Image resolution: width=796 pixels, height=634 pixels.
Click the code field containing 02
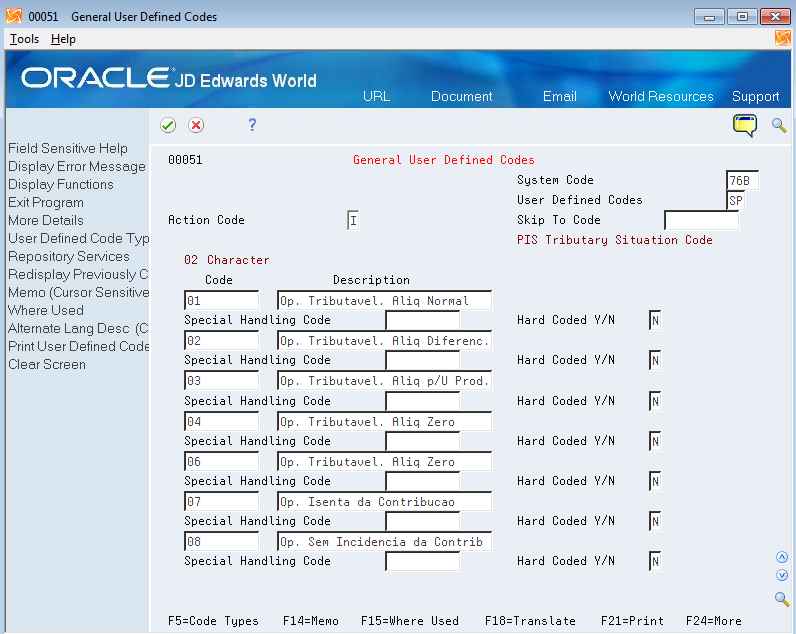(x=221, y=341)
